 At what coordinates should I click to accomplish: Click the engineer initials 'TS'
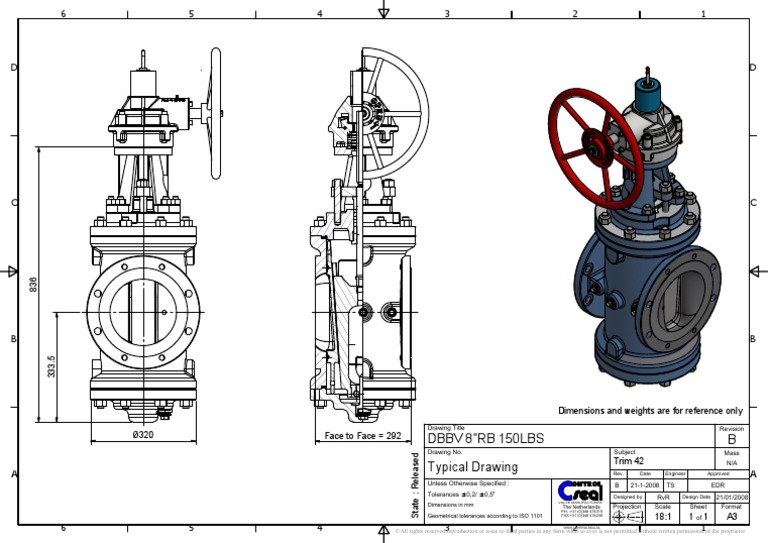pyautogui.click(x=670, y=485)
